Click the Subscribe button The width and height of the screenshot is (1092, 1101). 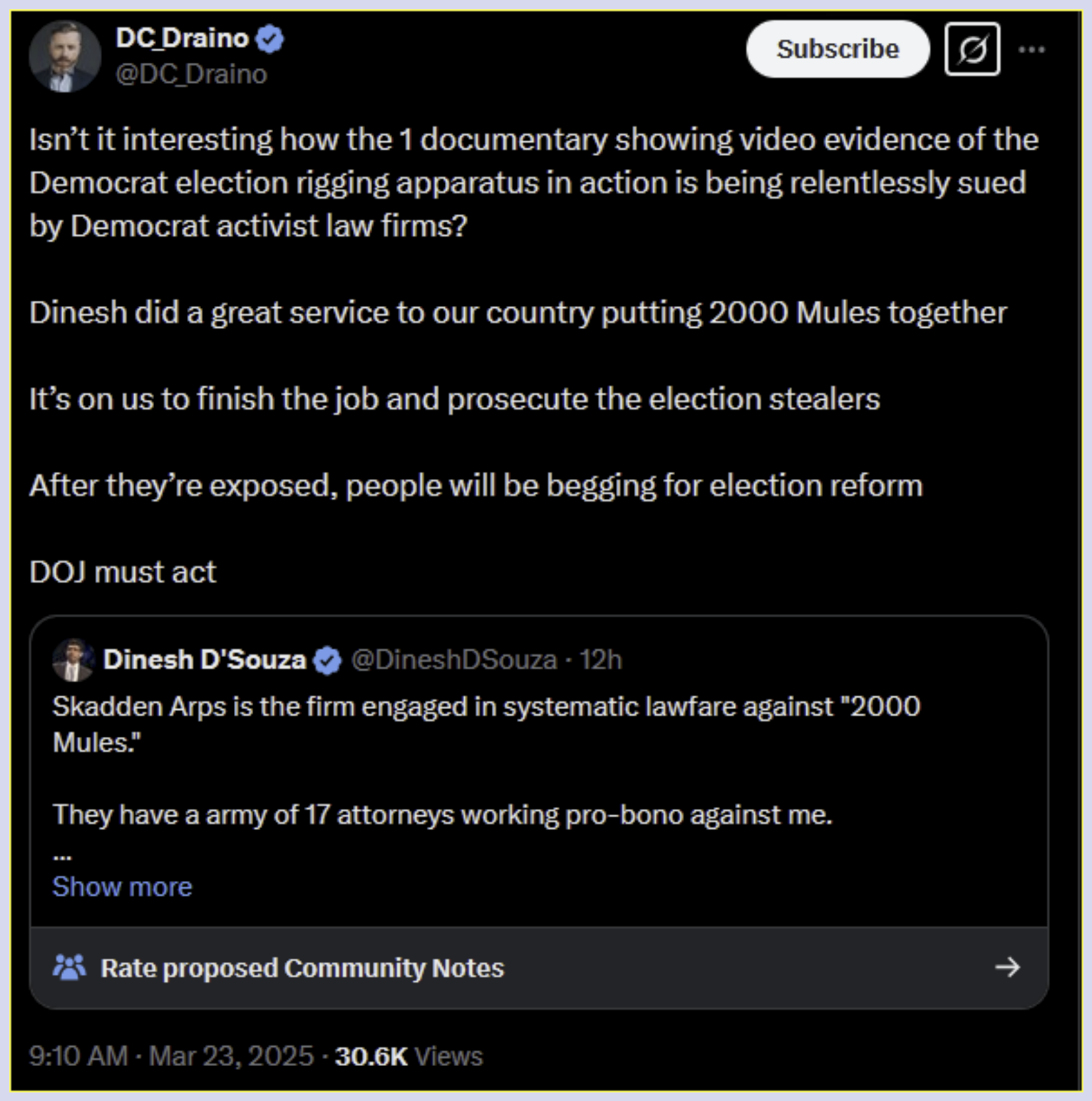point(838,50)
